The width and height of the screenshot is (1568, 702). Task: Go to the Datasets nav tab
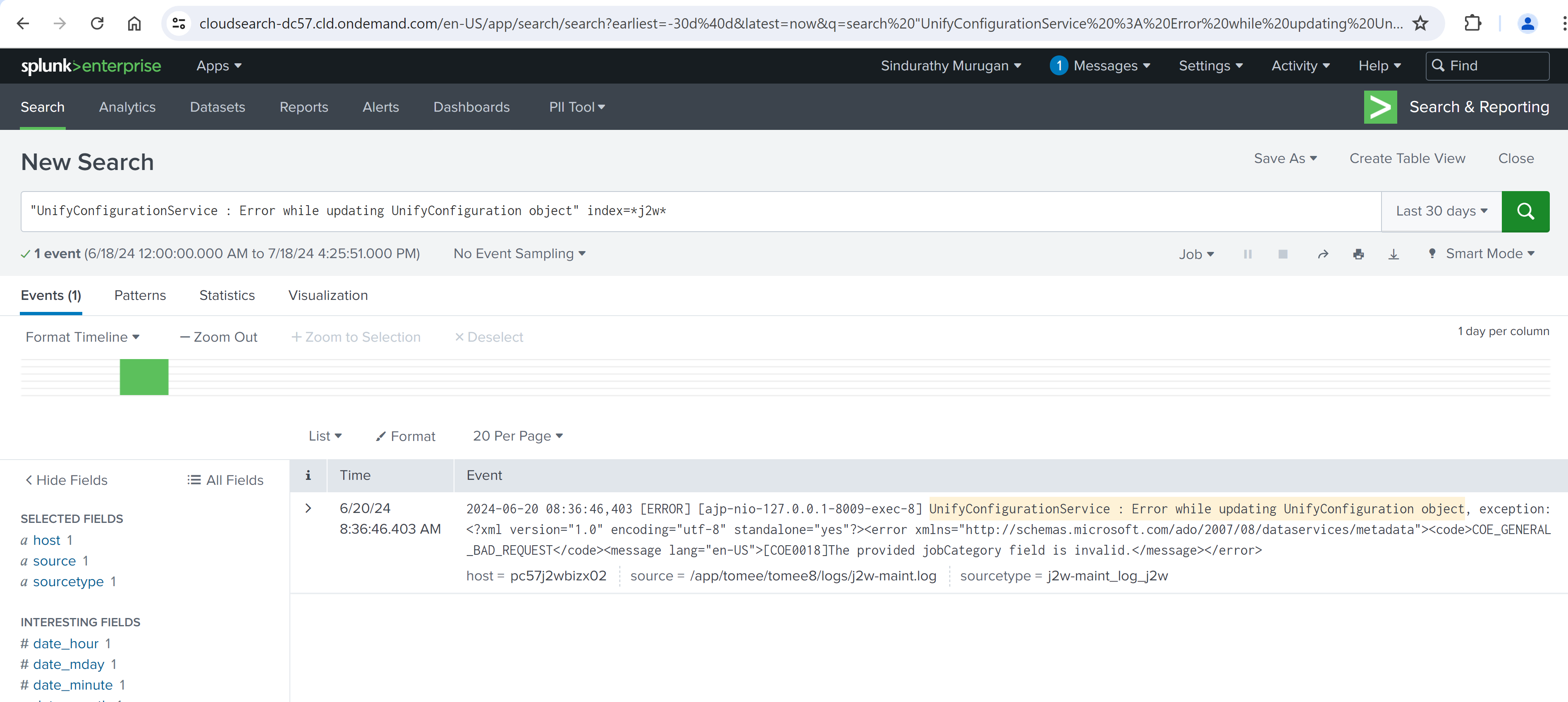coord(218,107)
